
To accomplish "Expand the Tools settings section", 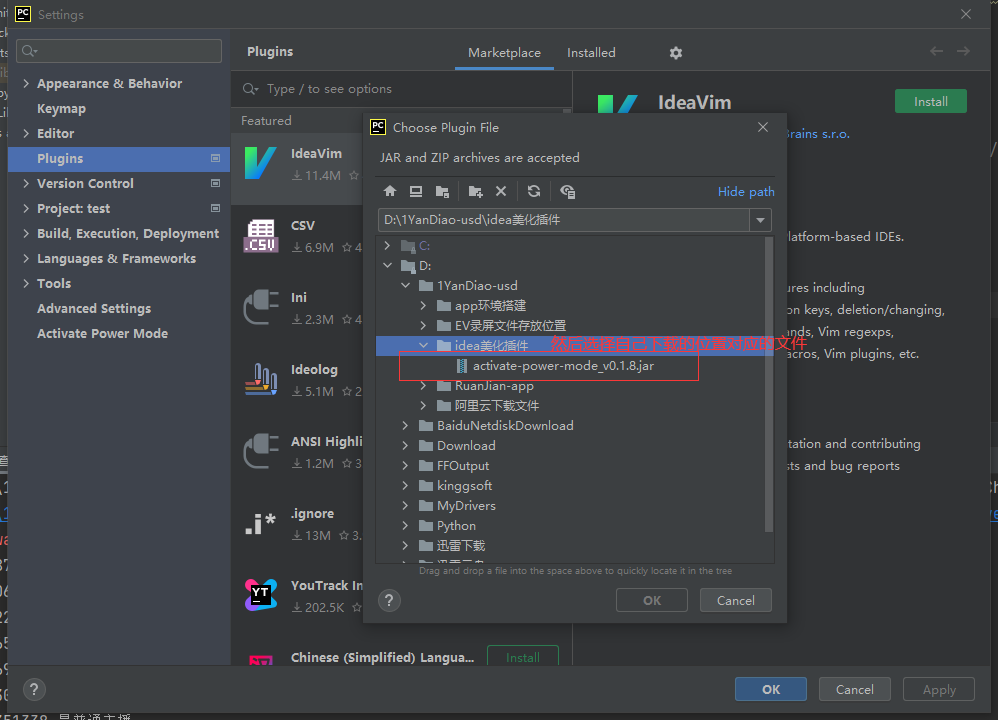I will (26, 283).
